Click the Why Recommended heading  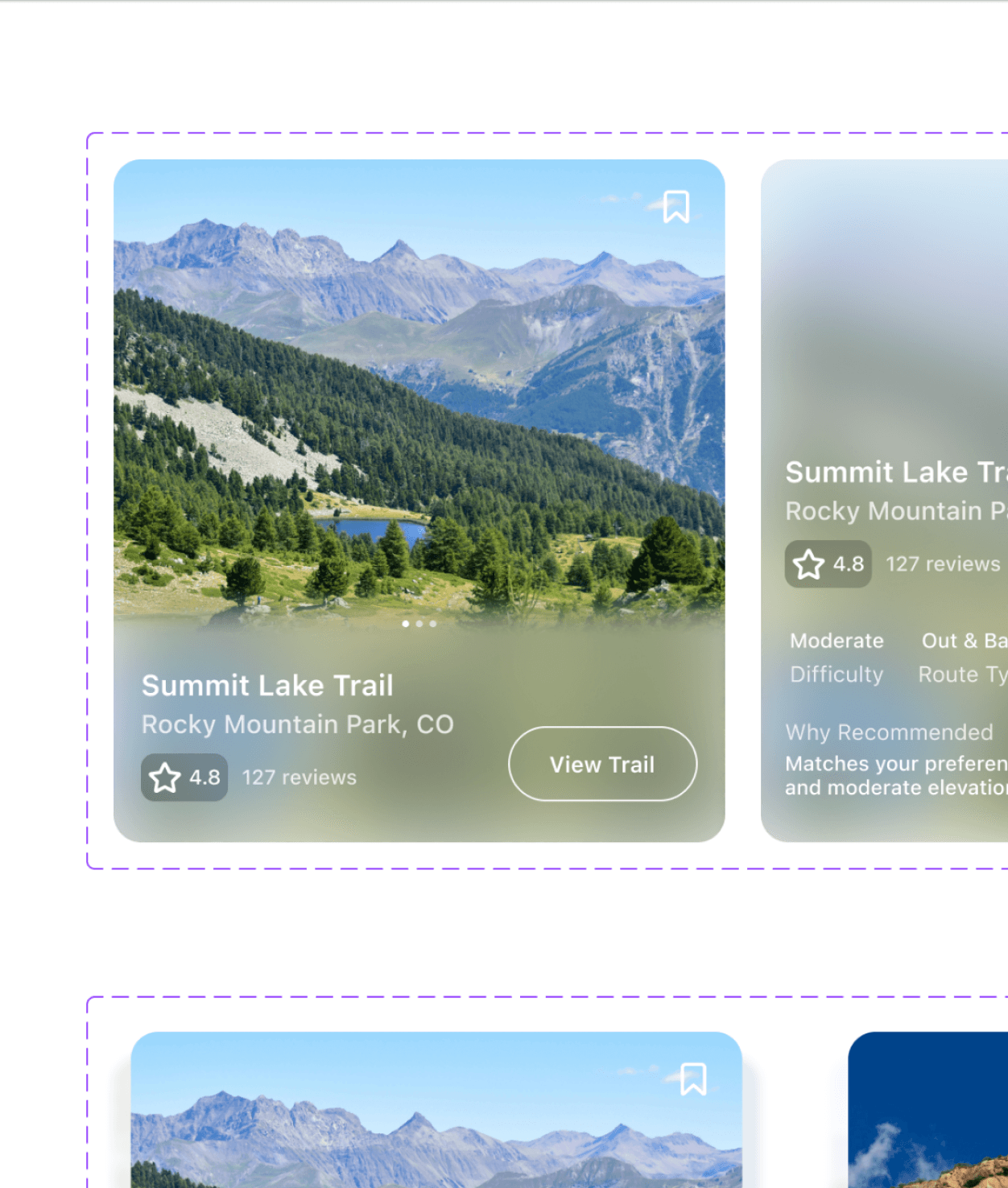889,732
